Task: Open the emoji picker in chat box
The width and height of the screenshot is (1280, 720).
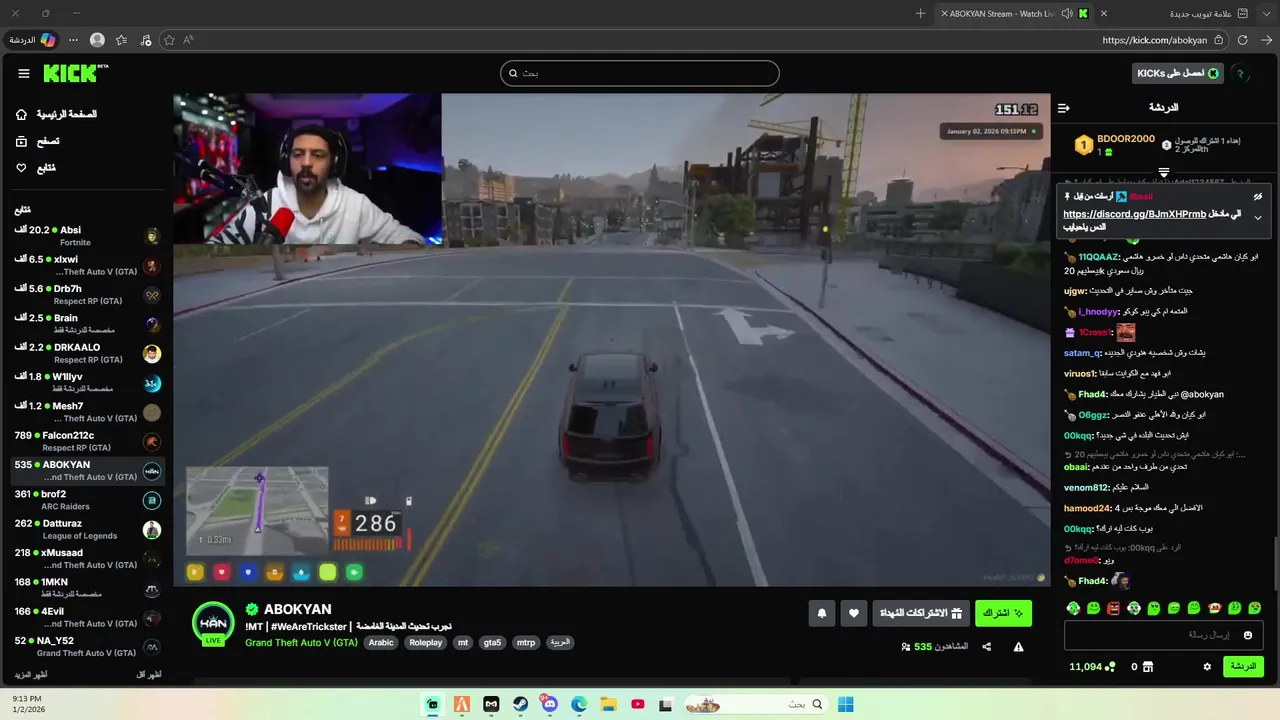Action: [x=1247, y=635]
